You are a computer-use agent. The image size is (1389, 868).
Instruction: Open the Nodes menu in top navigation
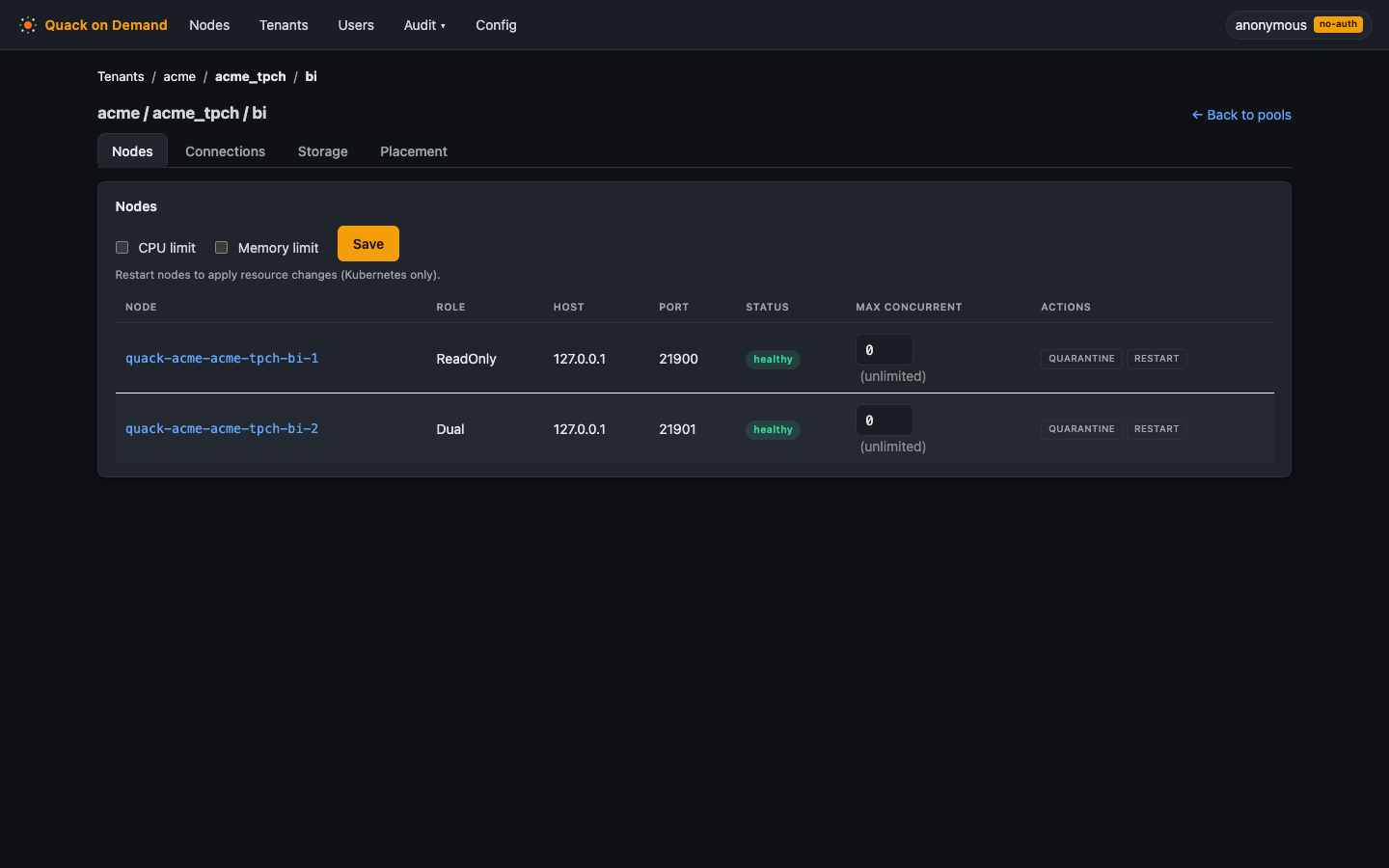click(209, 25)
